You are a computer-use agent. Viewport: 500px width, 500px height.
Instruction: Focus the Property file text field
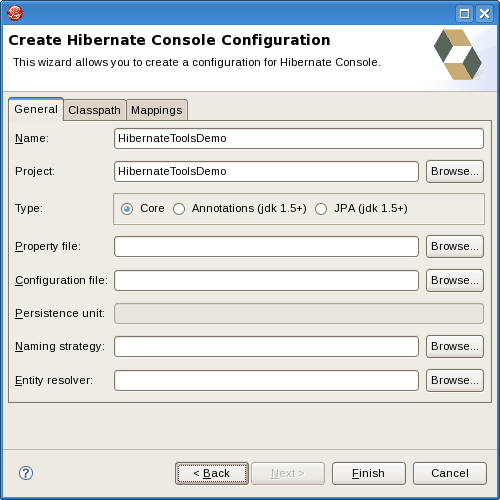tap(266, 246)
